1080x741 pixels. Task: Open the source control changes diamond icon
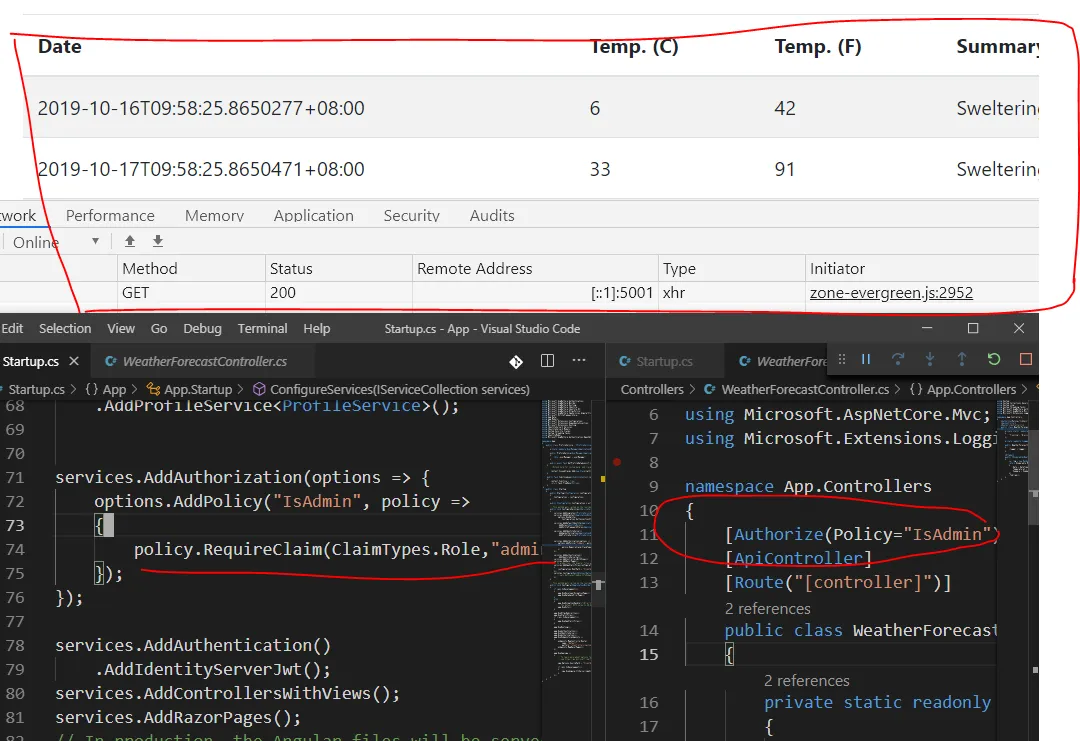[x=516, y=361]
